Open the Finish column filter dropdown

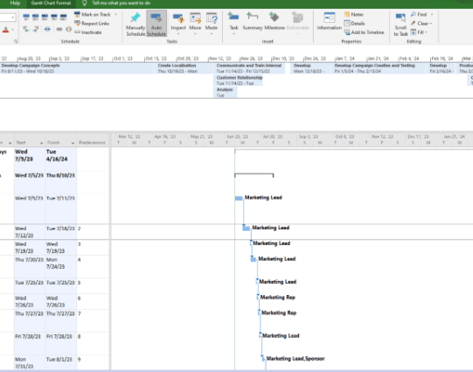click(x=73, y=143)
